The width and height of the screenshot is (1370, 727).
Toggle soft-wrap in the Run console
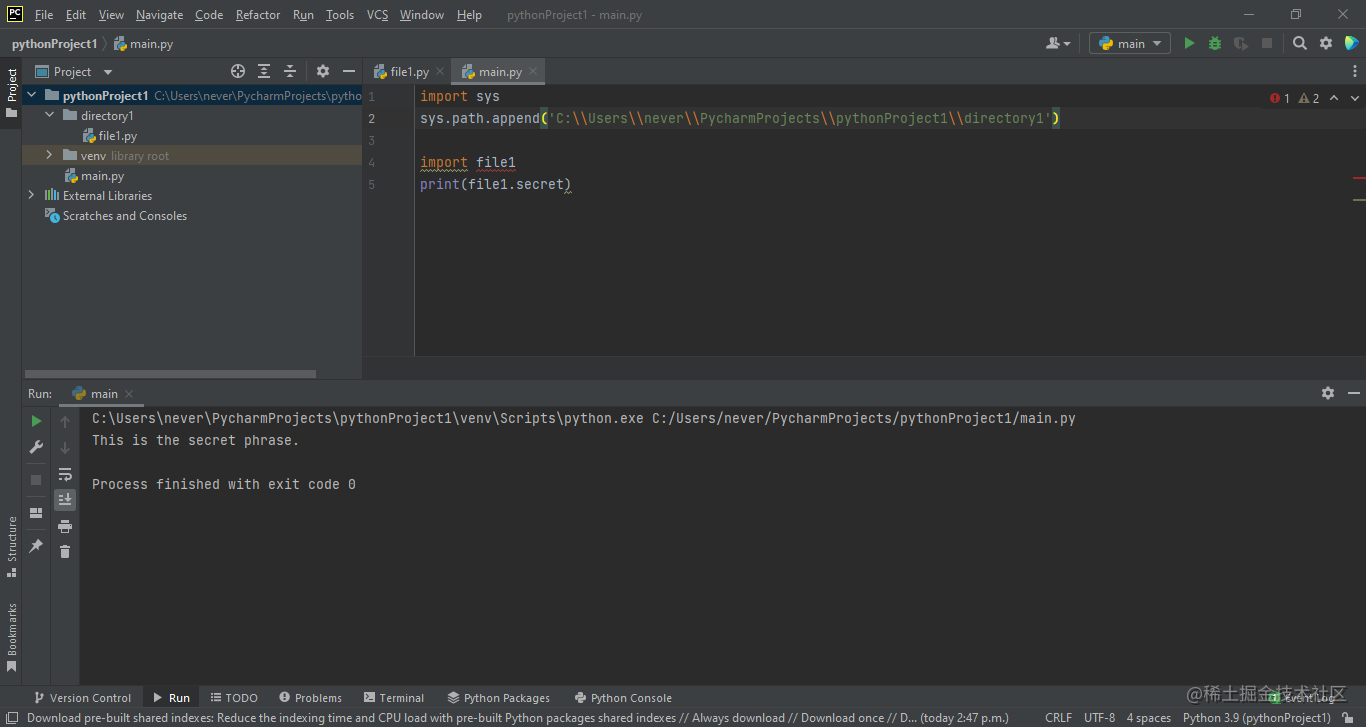click(65, 474)
